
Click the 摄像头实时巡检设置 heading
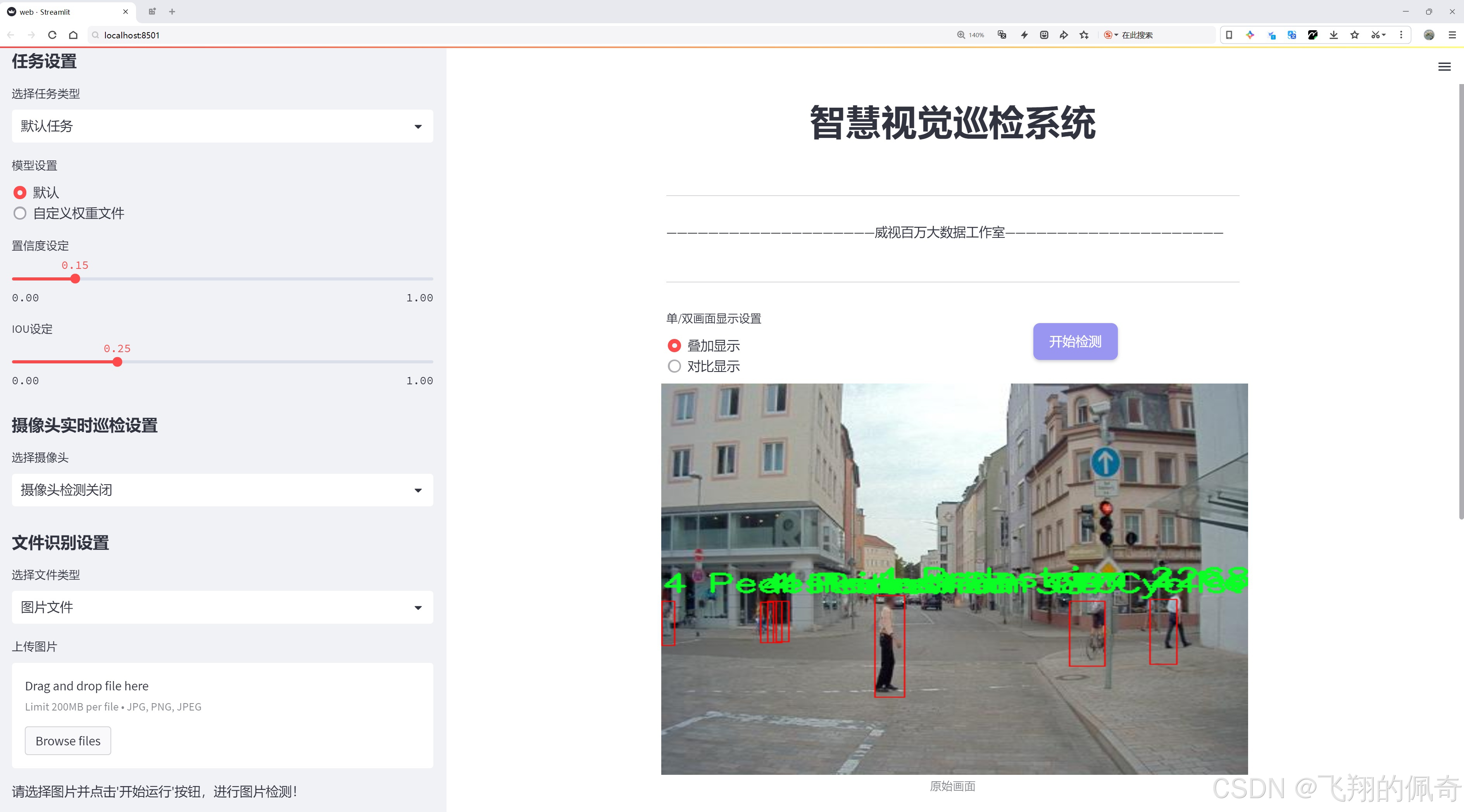(x=84, y=425)
